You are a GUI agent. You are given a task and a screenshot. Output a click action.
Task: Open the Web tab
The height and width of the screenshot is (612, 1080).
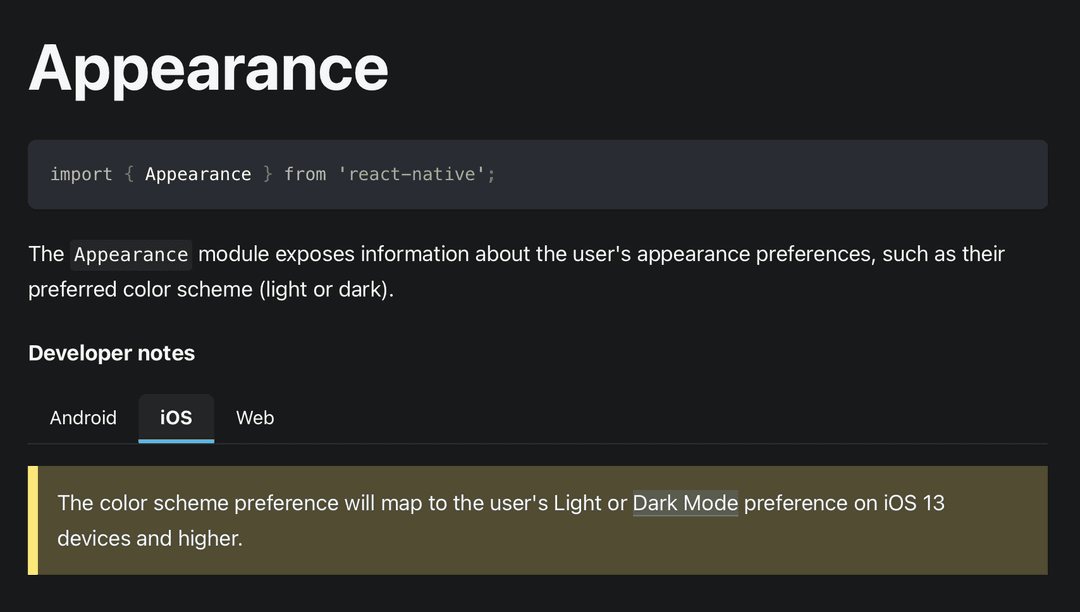255,418
